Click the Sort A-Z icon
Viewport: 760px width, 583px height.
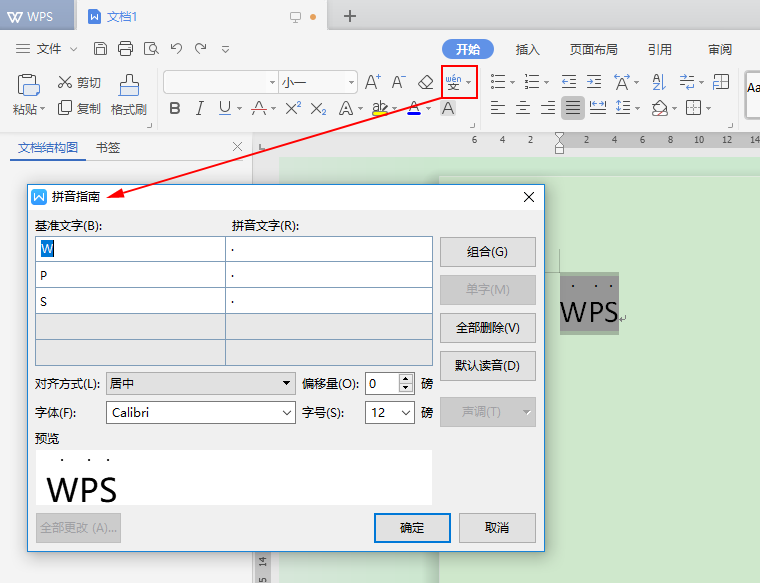[659, 81]
